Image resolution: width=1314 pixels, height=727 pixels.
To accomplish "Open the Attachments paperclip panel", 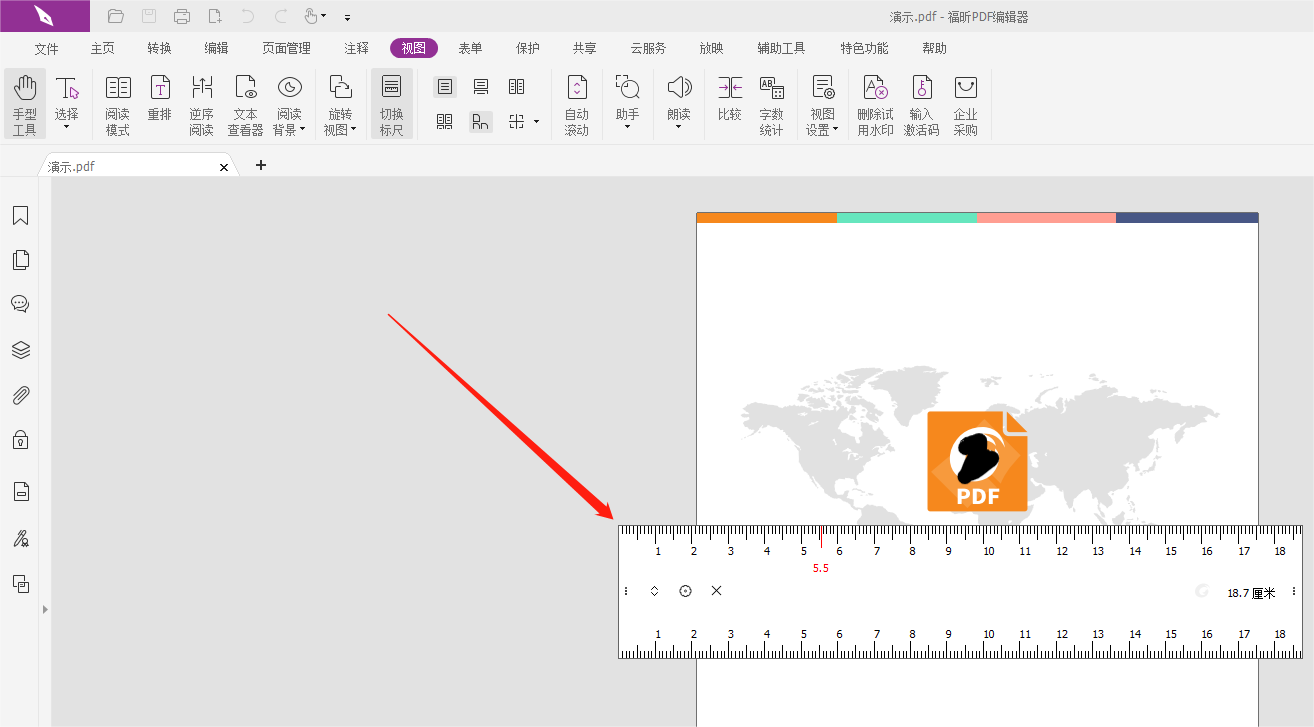I will pos(20,395).
